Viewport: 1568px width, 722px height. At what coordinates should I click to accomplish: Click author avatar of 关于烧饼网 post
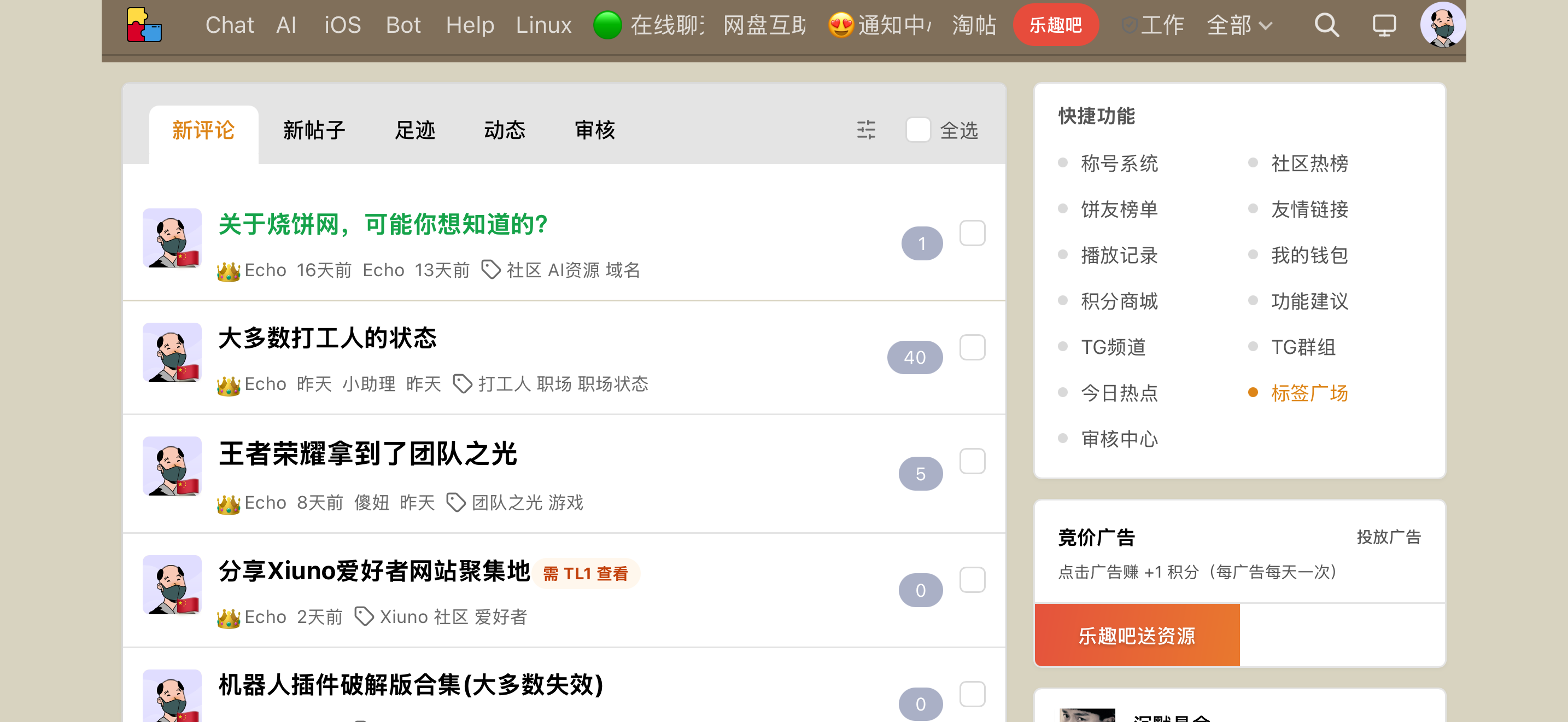click(172, 238)
